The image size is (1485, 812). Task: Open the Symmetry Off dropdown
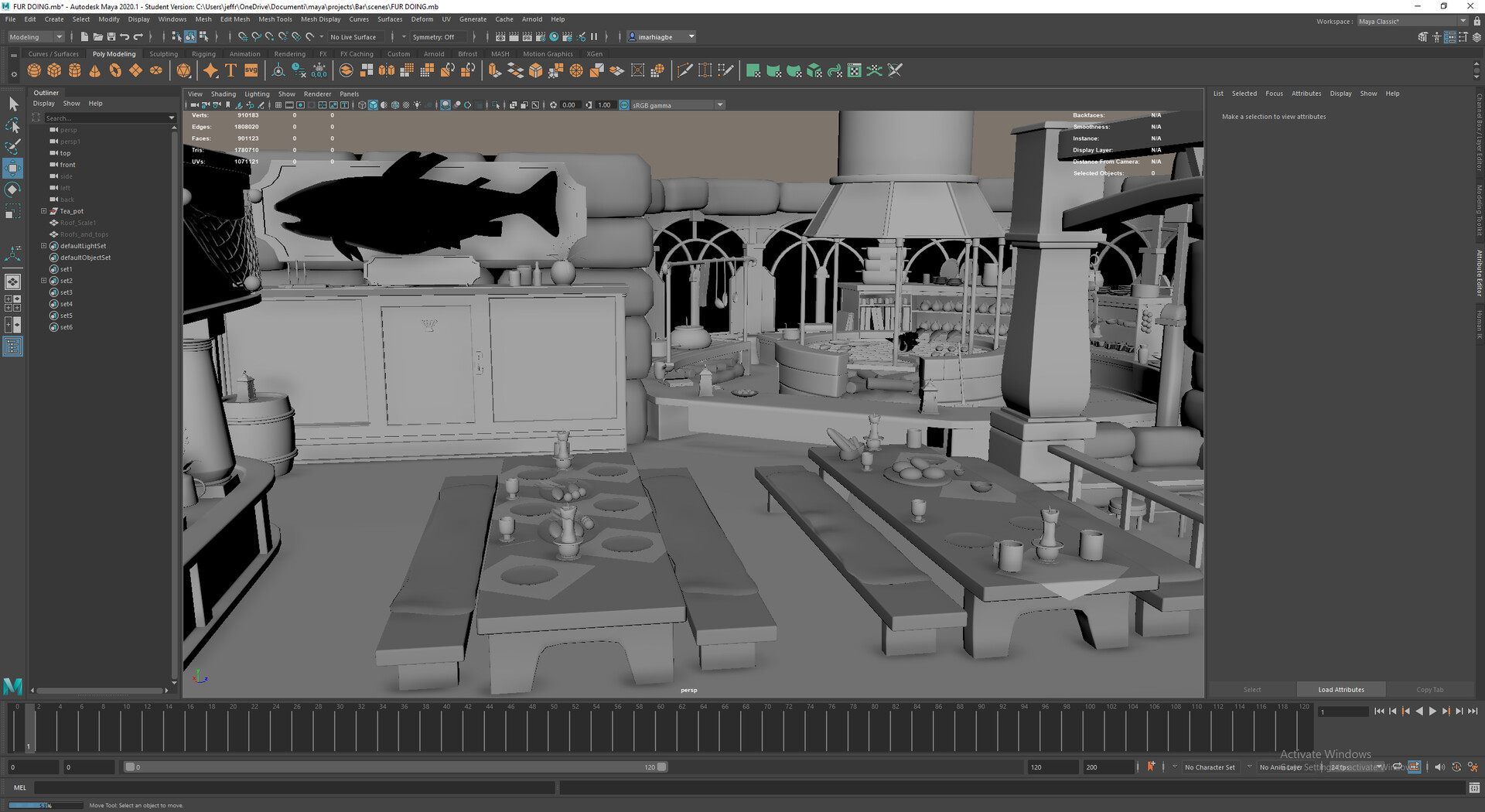[x=439, y=36]
